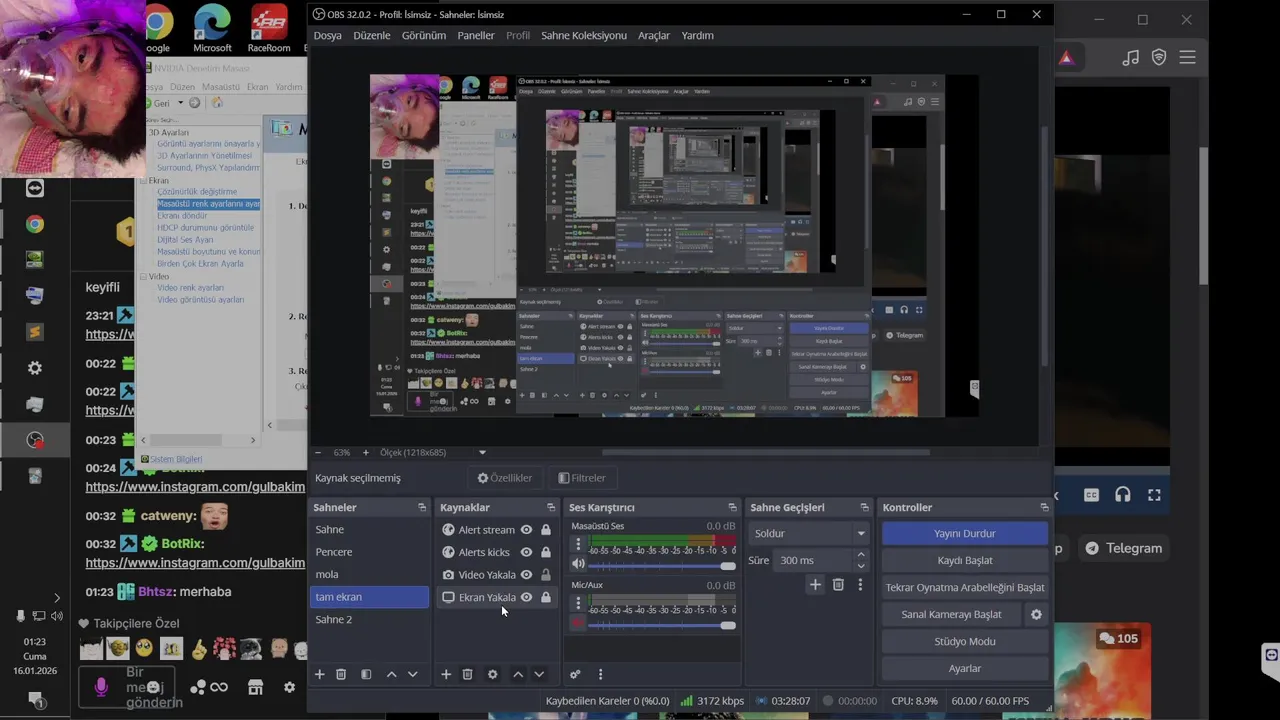Open scene filters icon in Sahneler toolbar
1280x720 pixels.
coord(366,674)
